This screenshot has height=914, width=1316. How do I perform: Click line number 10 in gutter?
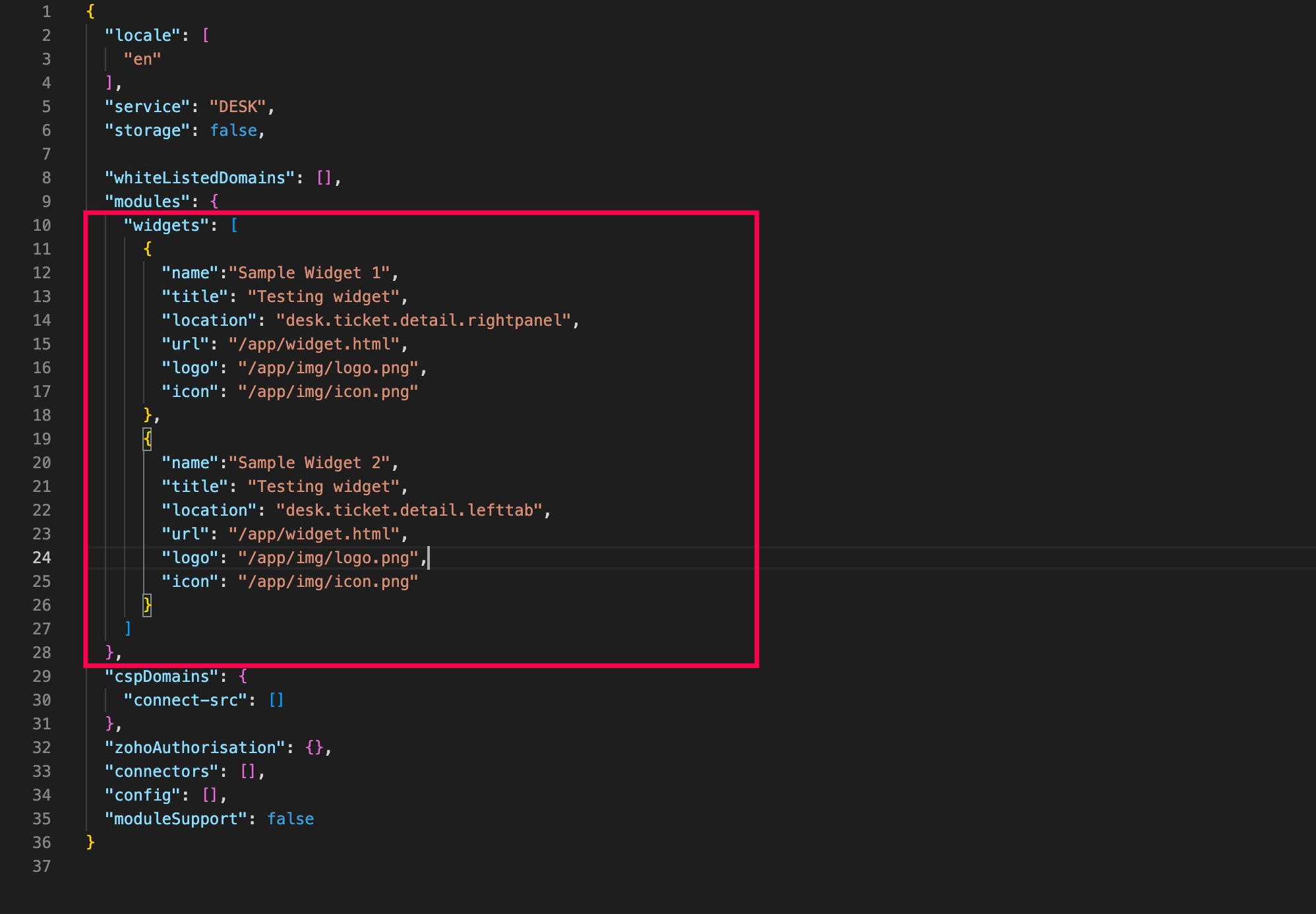(42, 226)
